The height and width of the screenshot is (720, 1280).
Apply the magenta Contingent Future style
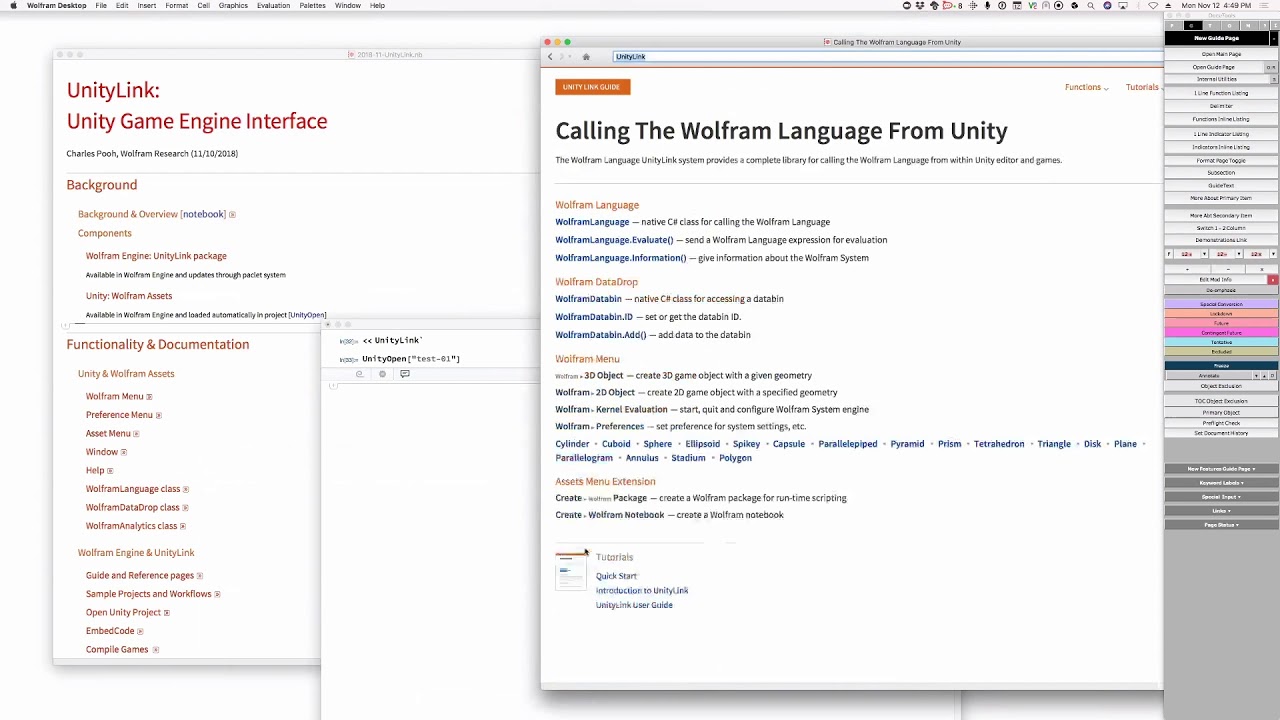tap(1221, 333)
